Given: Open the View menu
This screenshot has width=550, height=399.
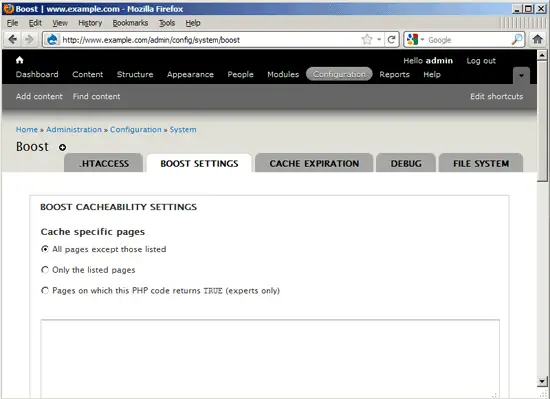Looking at the screenshot, I should pos(60,23).
